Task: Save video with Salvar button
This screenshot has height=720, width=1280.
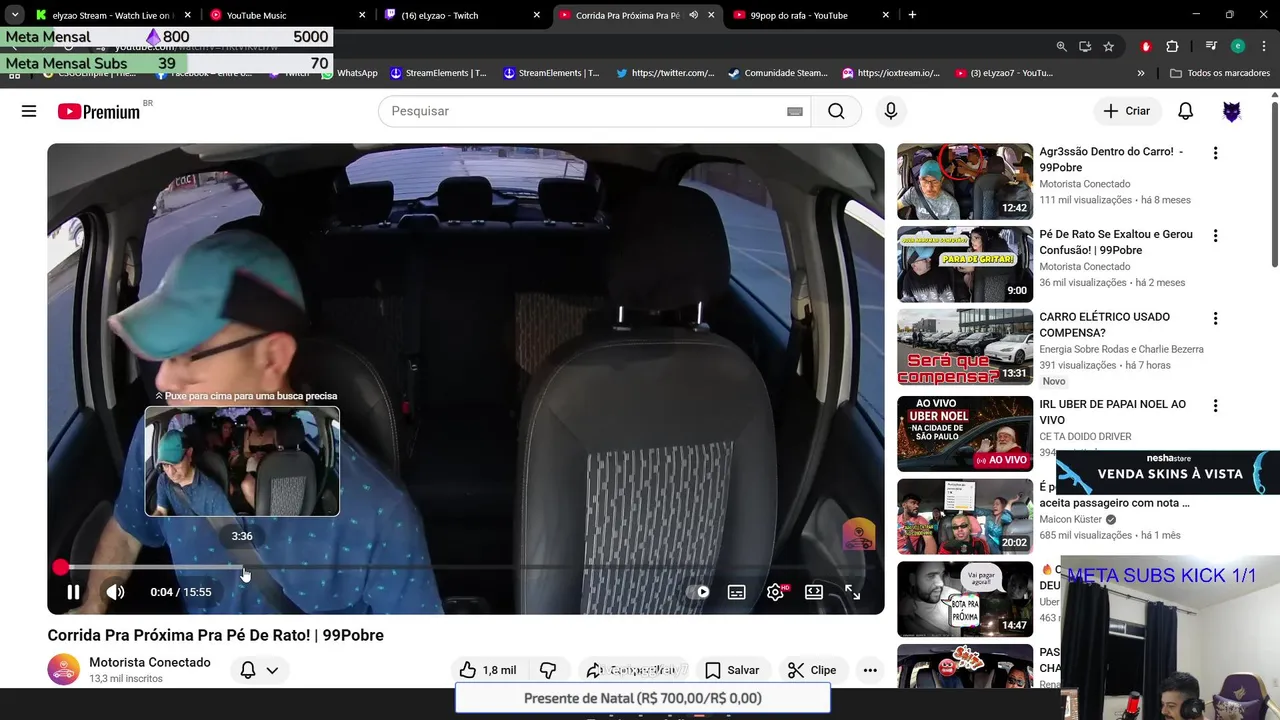Action: 732,670
